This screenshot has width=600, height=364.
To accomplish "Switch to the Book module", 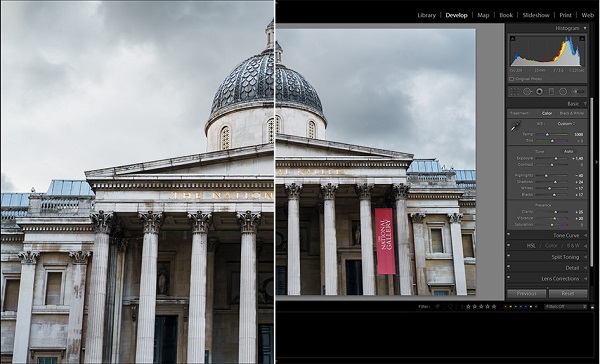I will pos(506,15).
